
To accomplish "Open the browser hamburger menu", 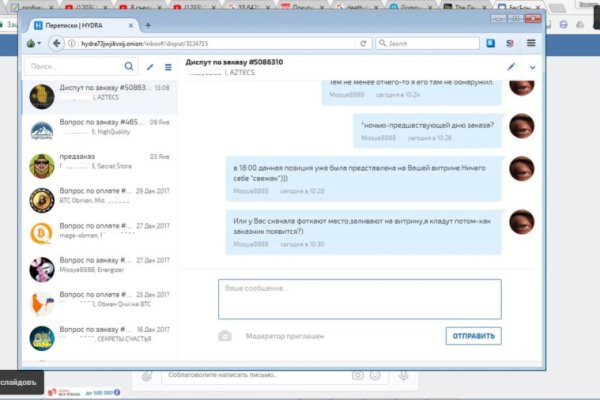I will [x=530, y=44].
